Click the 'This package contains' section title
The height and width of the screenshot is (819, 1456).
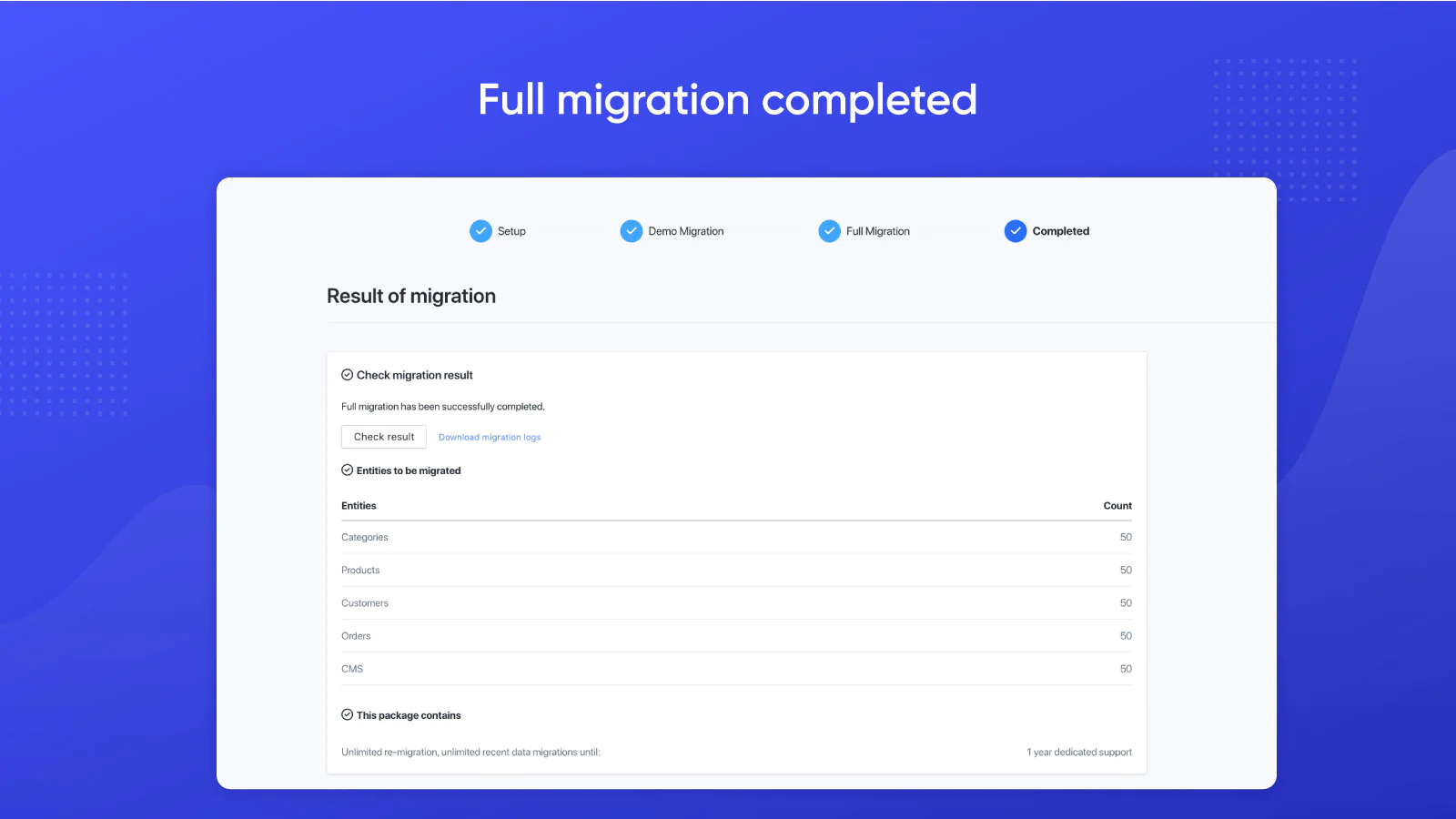(409, 715)
